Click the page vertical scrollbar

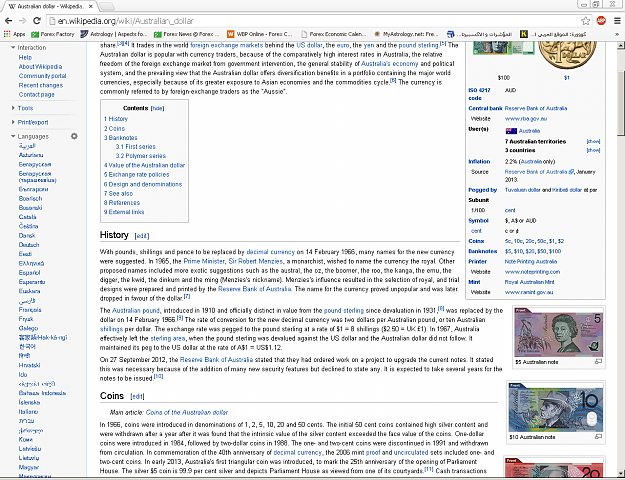[x=621, y=104]
